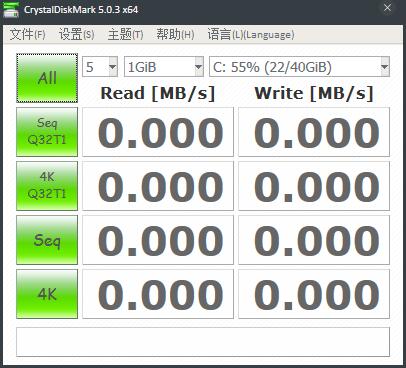
Task: Start the Seq Q32T1 test
Action: click(x=47, y=132)
